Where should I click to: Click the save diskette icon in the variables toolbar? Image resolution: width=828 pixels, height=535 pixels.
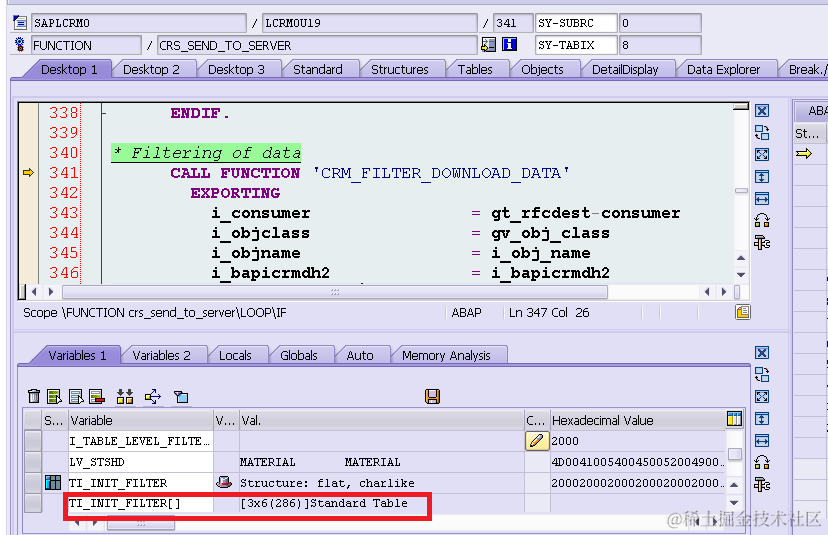point(432,396)
